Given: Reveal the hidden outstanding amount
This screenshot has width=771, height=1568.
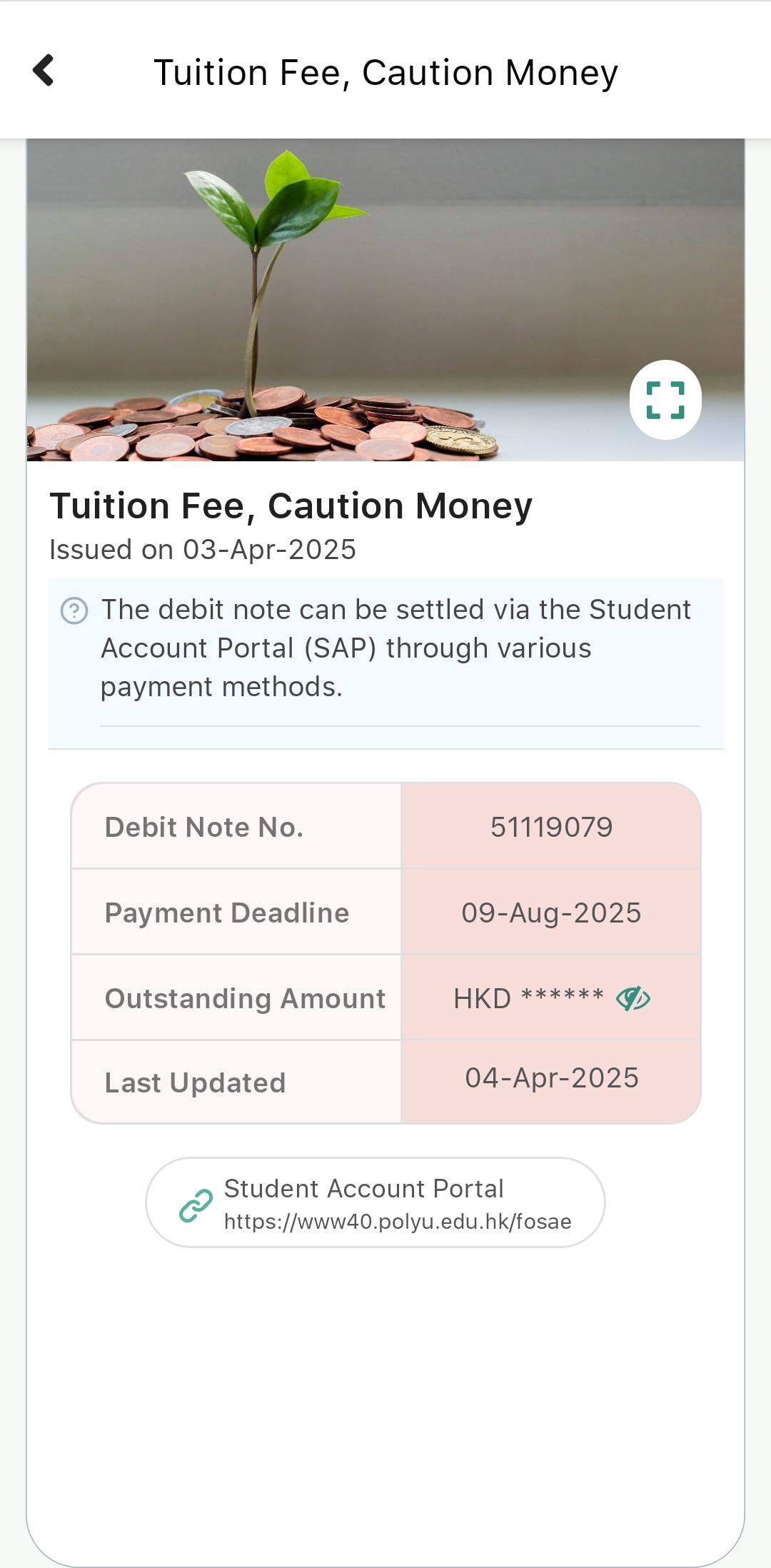Looking at the screenshot, I should click(633, 998).
